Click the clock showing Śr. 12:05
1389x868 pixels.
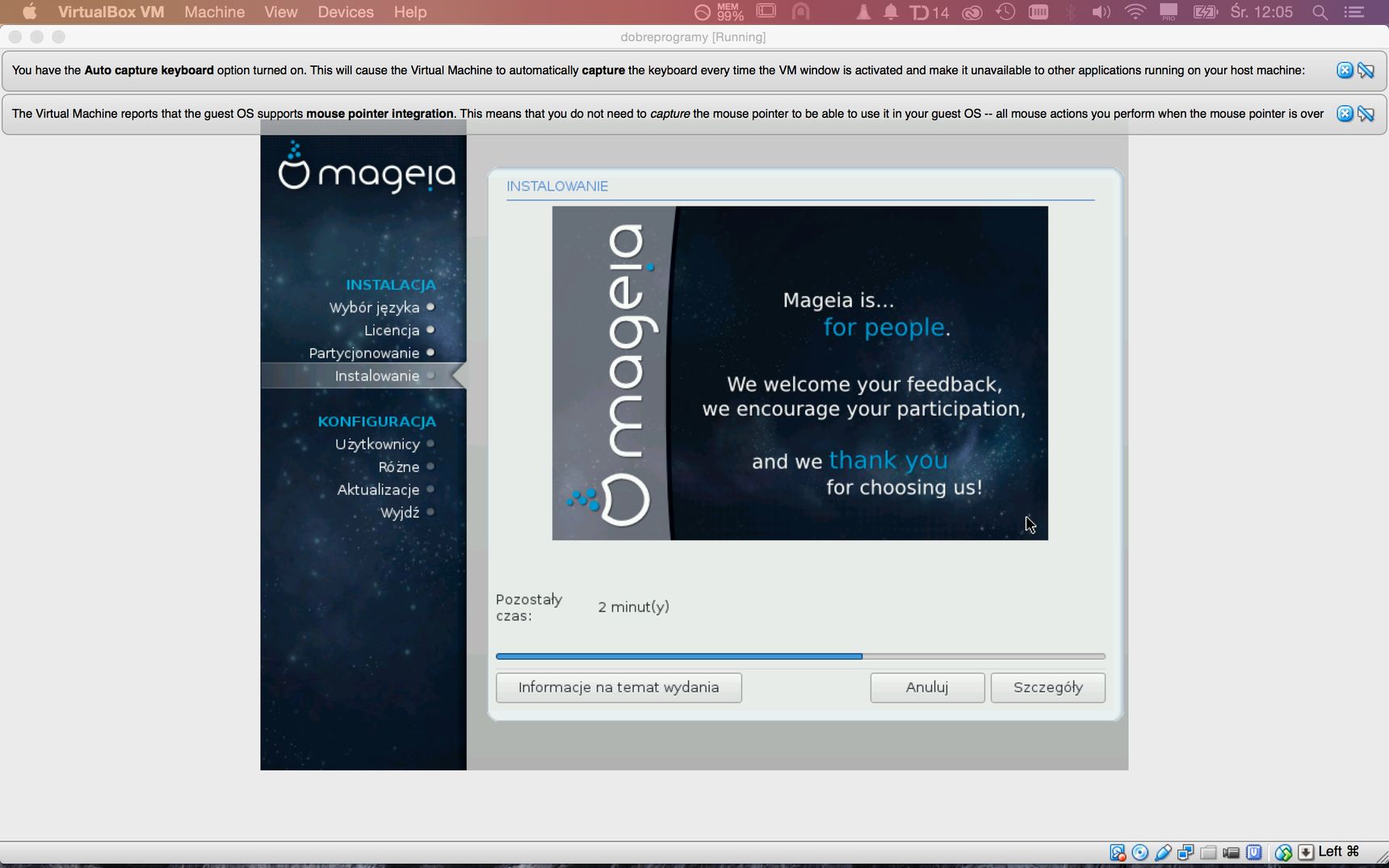[1261, 12]
